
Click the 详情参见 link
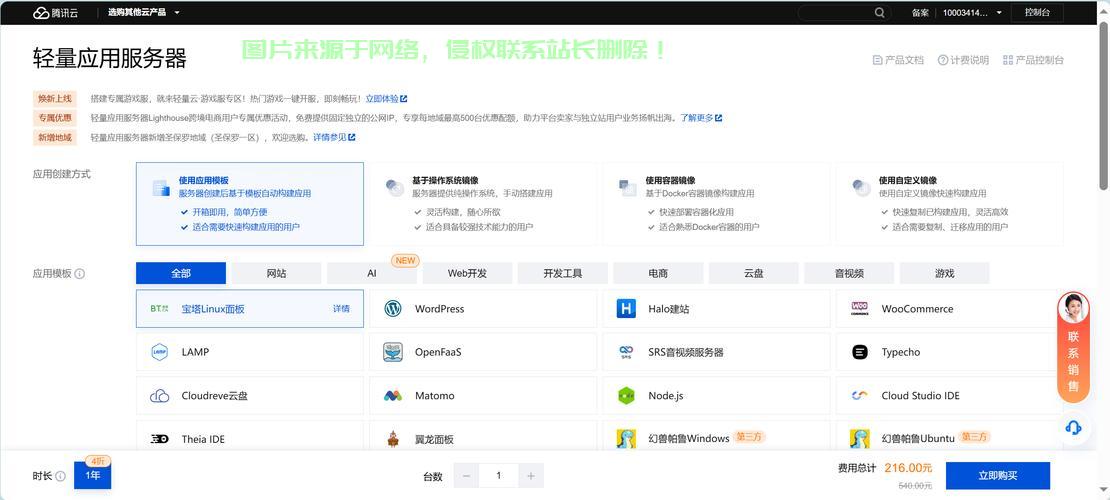(334, 137)
